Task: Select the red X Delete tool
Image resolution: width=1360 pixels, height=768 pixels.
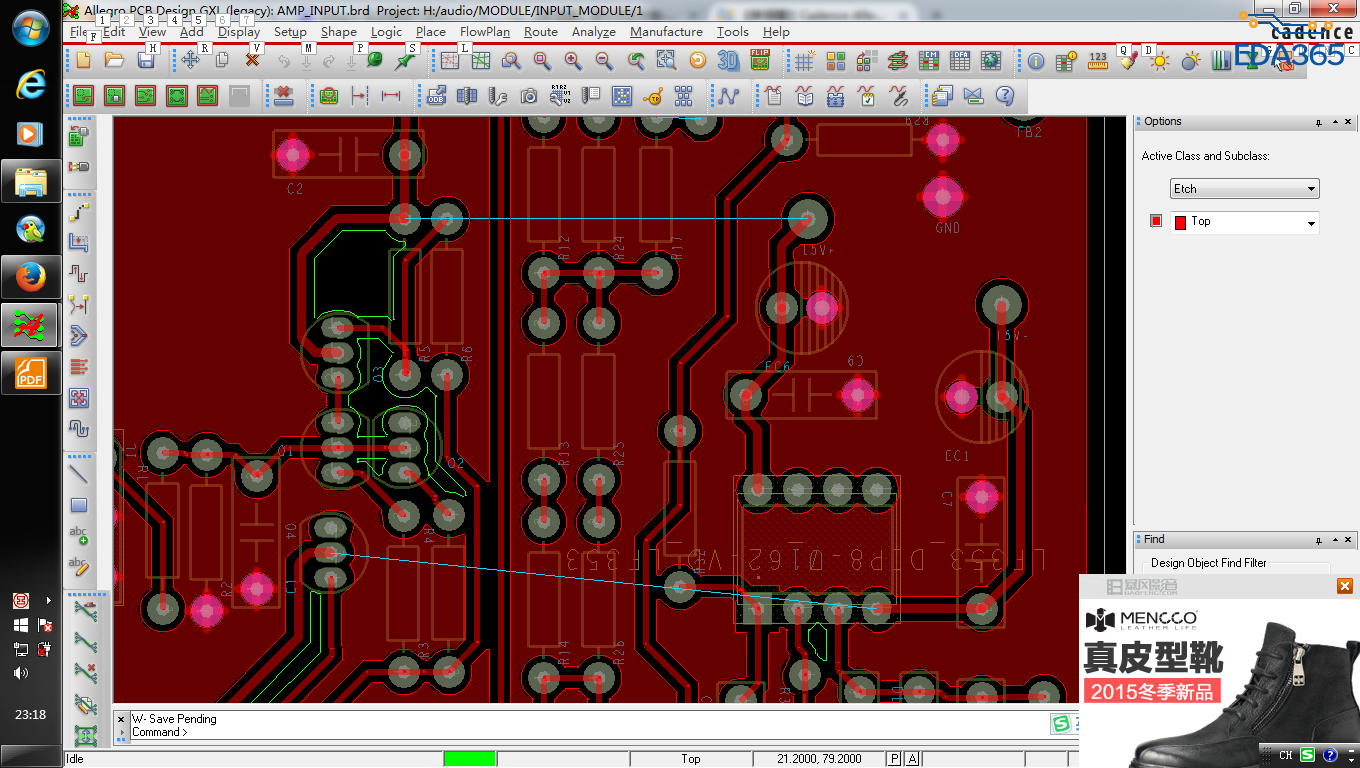Action: coord(252,61)
